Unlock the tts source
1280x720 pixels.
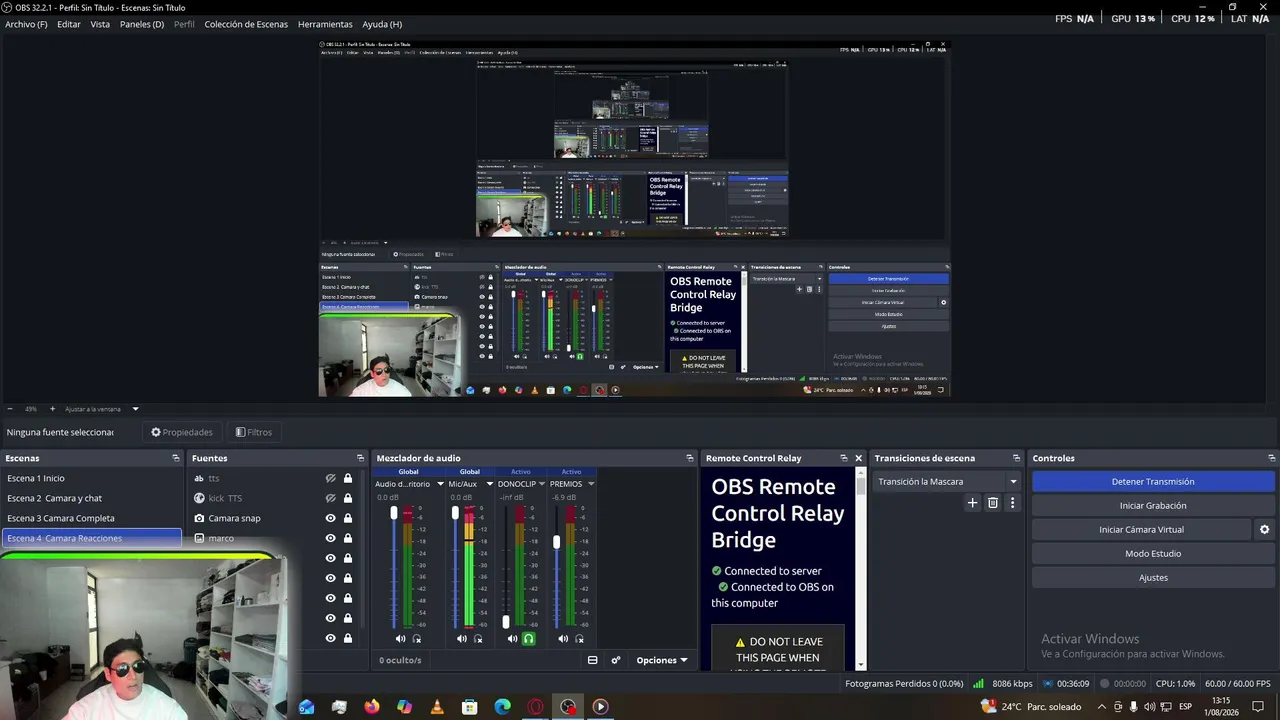348,478
